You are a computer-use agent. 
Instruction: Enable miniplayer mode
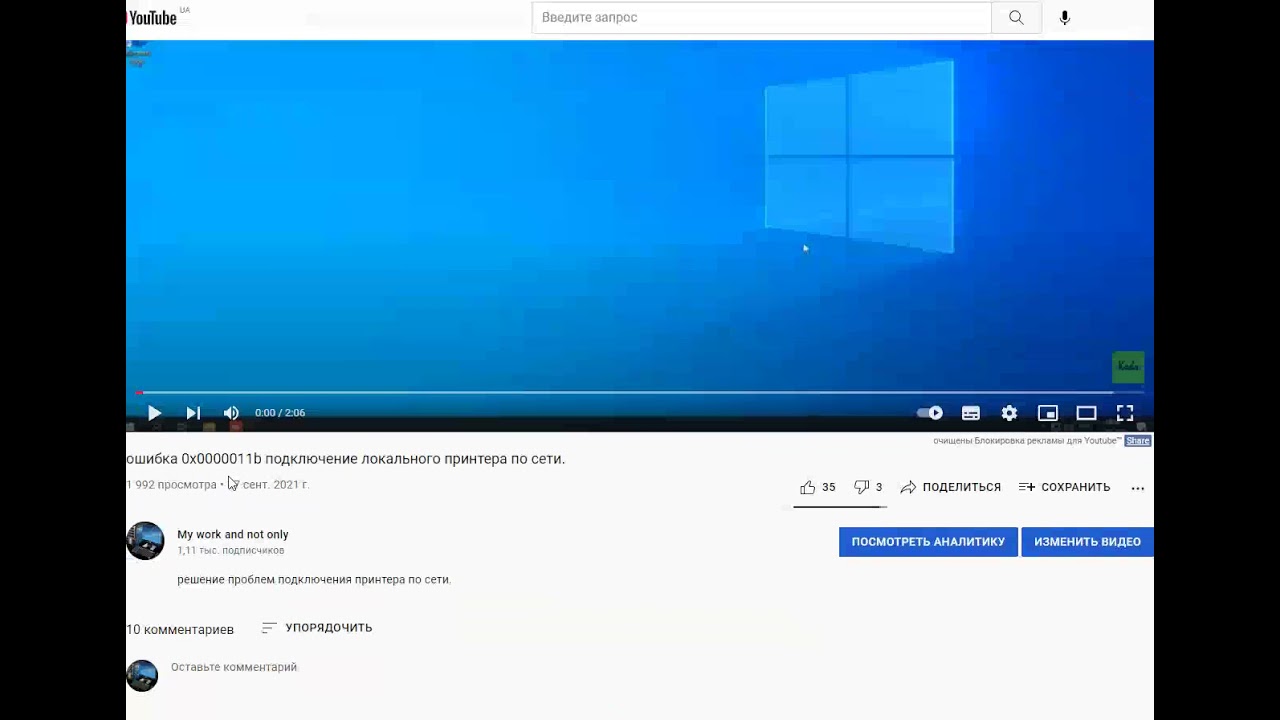pyautogui.click(x=1047, y=413)
